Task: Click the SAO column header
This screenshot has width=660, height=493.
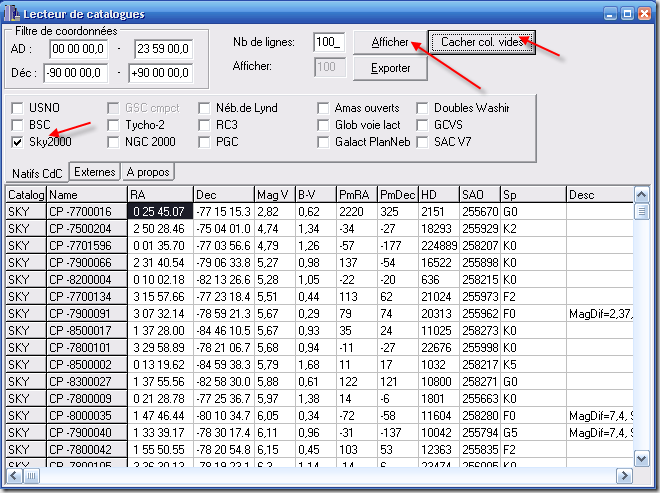Action: point(480,195)
